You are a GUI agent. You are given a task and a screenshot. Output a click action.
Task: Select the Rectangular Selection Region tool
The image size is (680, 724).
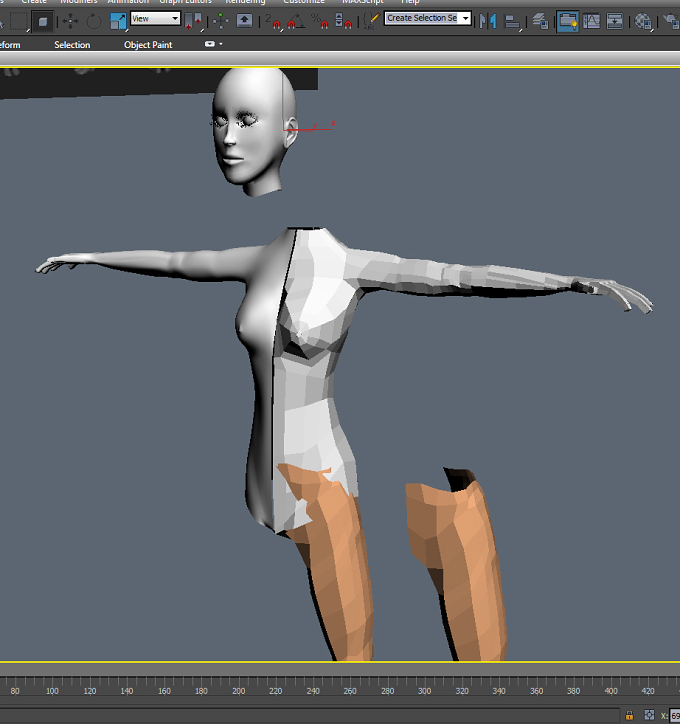(19, 21)
